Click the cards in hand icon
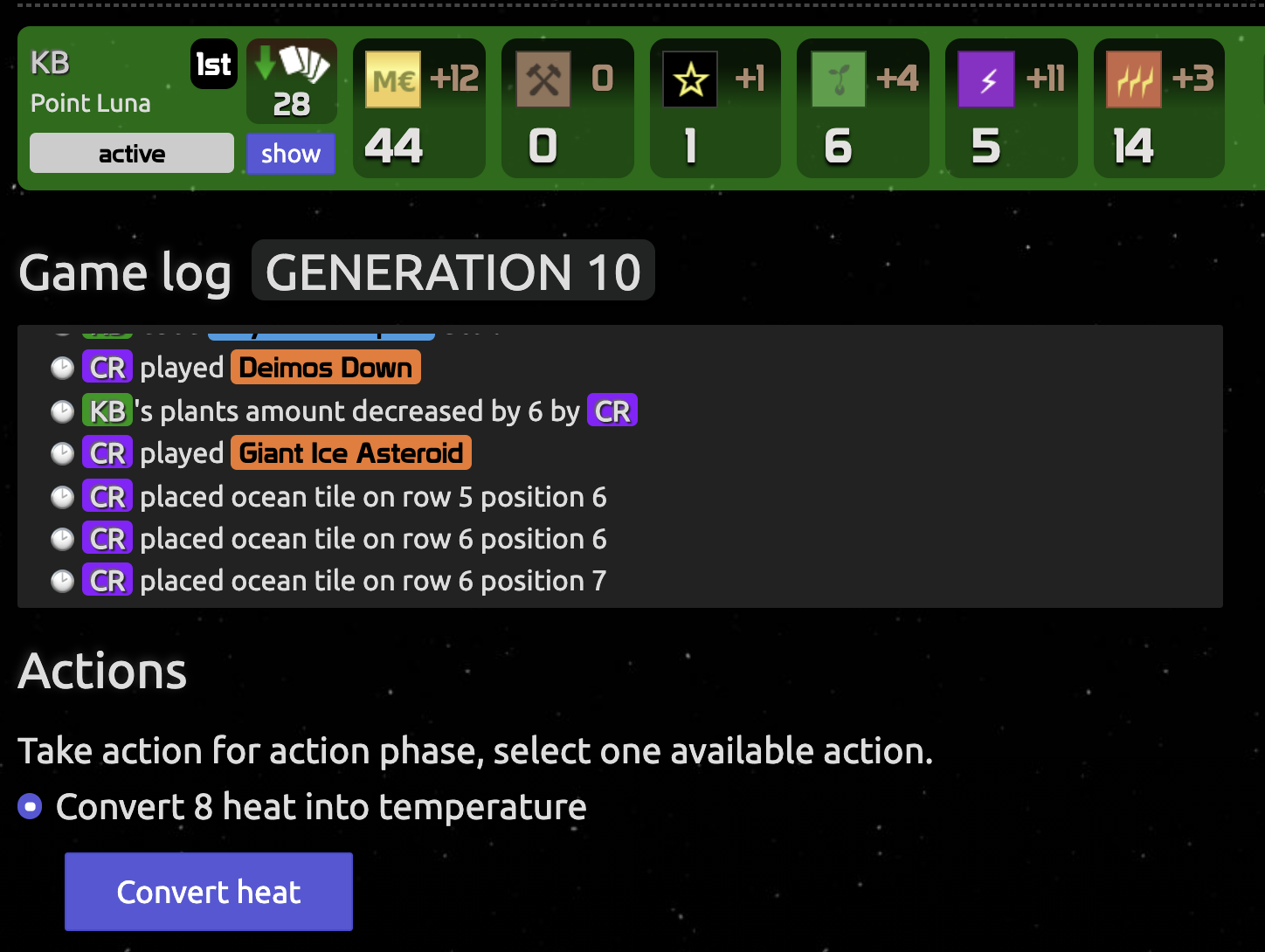This screenshot has width=1265, height=952. point(292,65)
